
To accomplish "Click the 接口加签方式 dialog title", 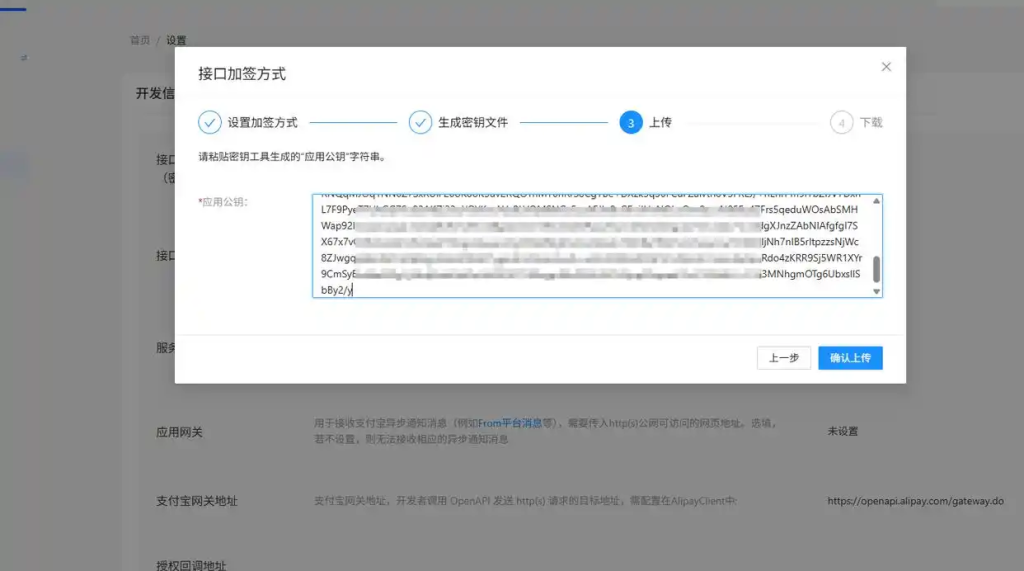I will (x=242, y=74).
